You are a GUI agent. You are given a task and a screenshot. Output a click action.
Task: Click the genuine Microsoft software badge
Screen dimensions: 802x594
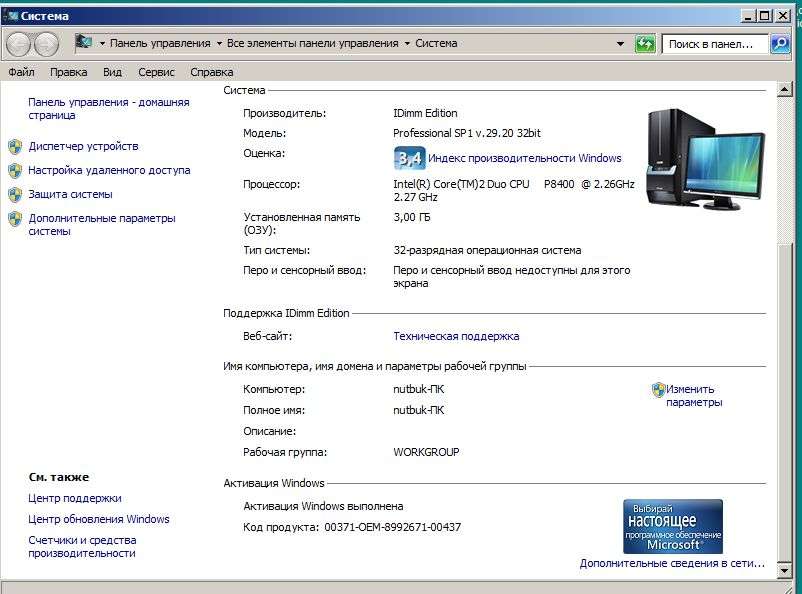[x=672, y=526]
